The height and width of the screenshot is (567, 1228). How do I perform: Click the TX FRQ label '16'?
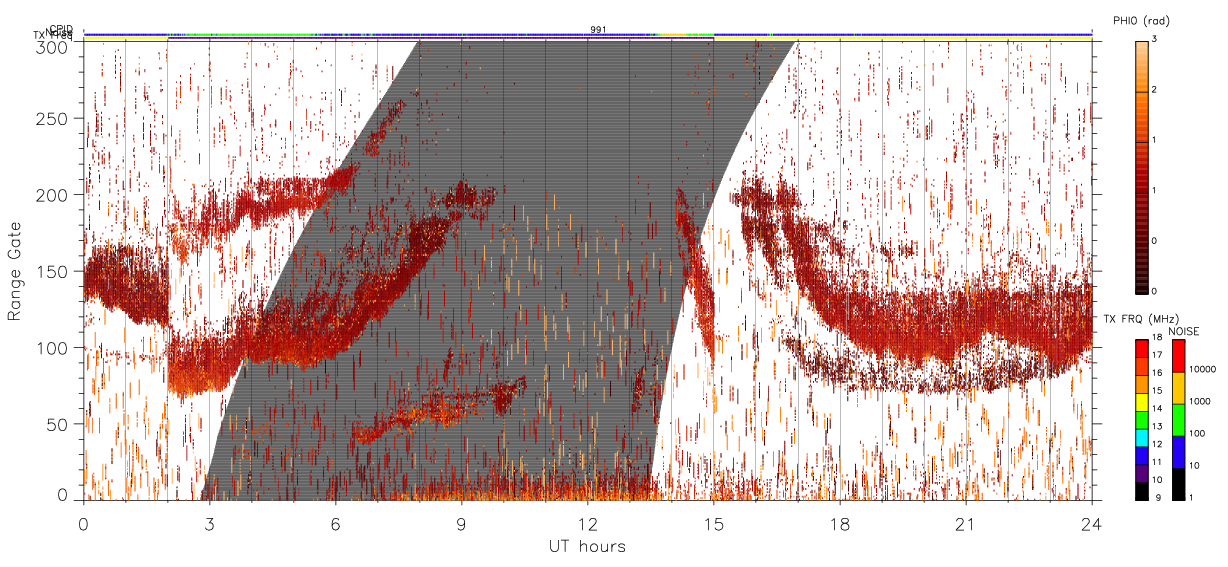tap(1156, 373)
